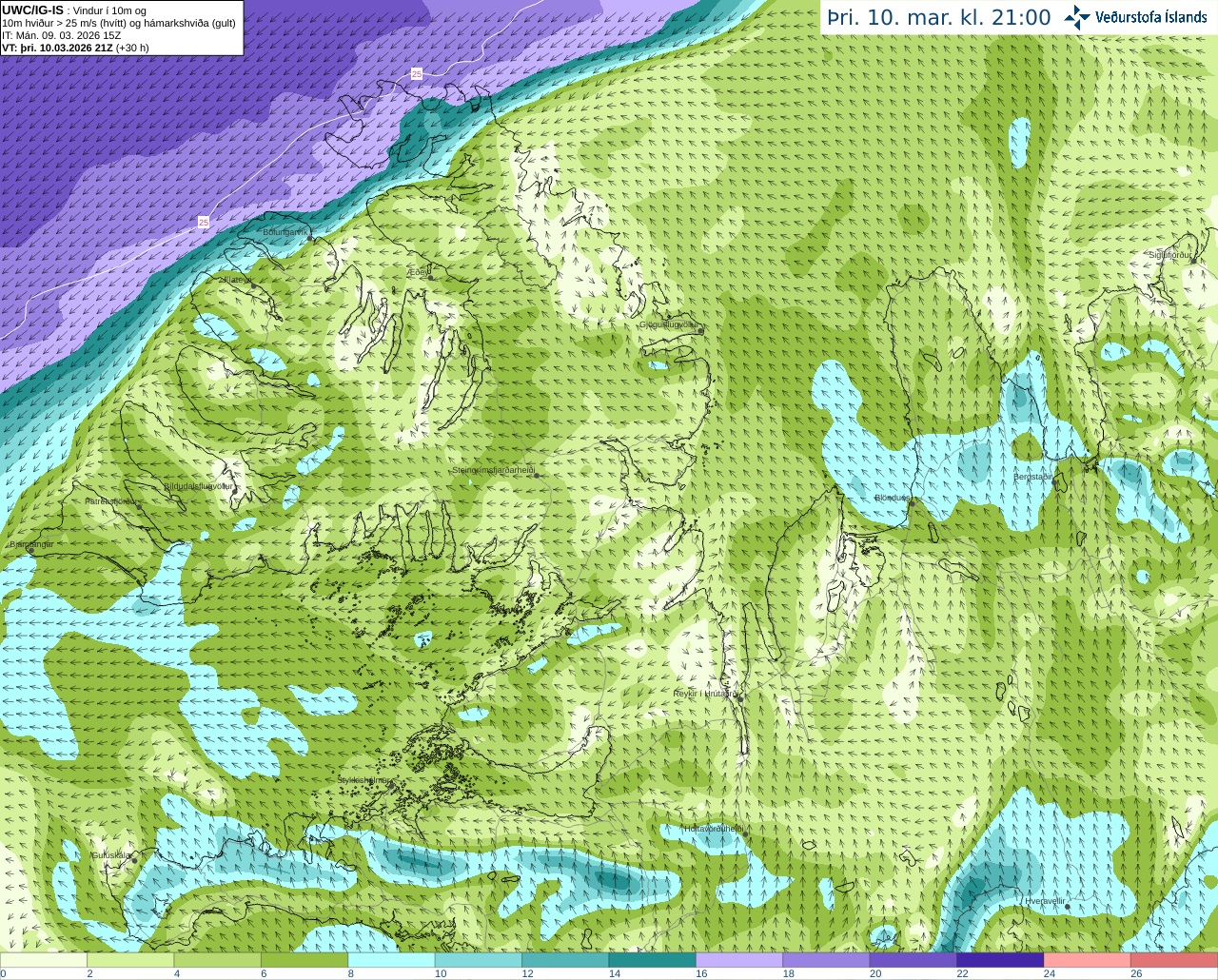Image resolution: width=1218 pixels, height=980 pixels.
Task: Select the Bergstaðir station label
Action: click(1032, 477)
